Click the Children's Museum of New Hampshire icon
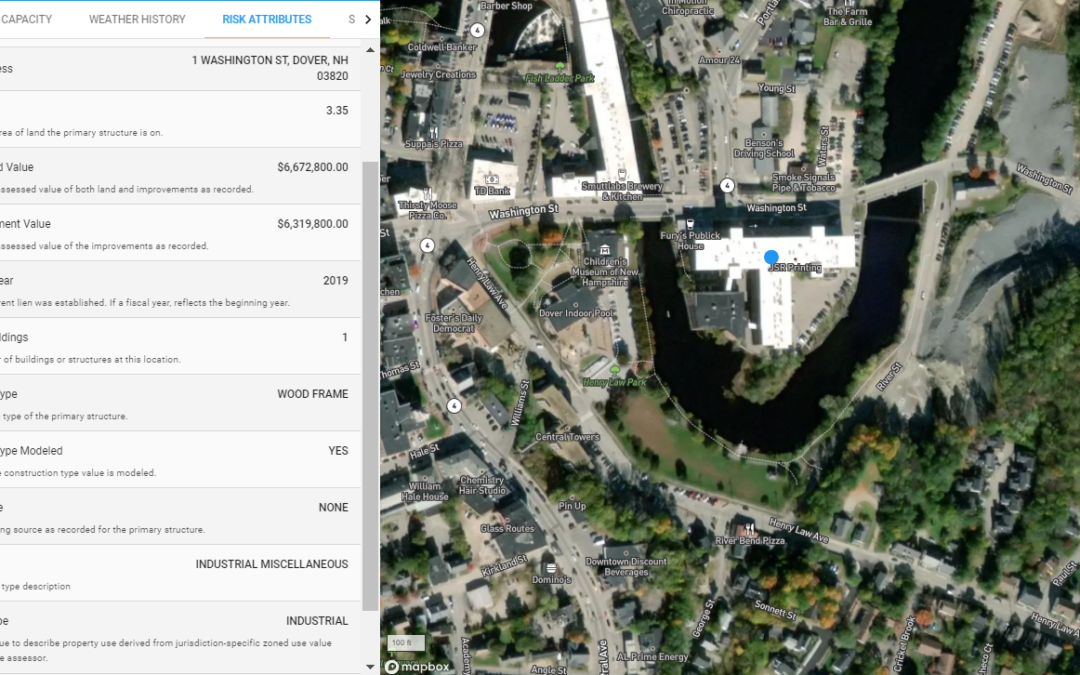1080x675 pixels. click(x=604, y=249)
